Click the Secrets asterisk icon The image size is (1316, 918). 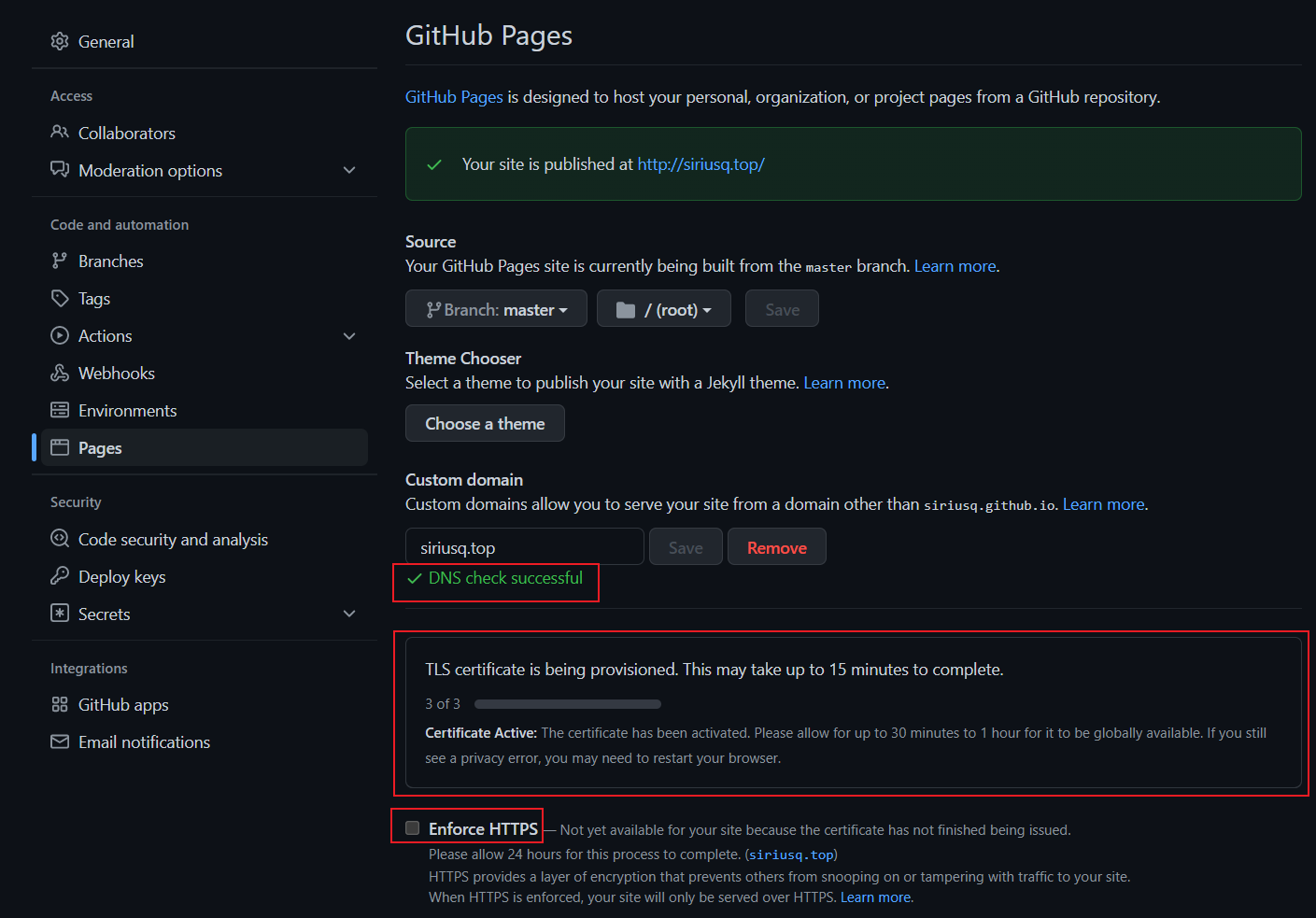pyautogui.click(x=60, y=614)
